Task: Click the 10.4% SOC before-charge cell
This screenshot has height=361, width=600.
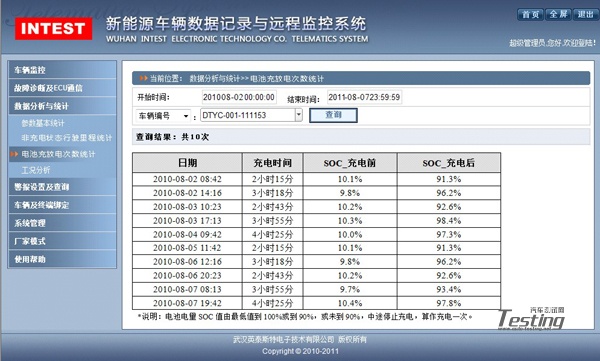Action: pos(350,303)
